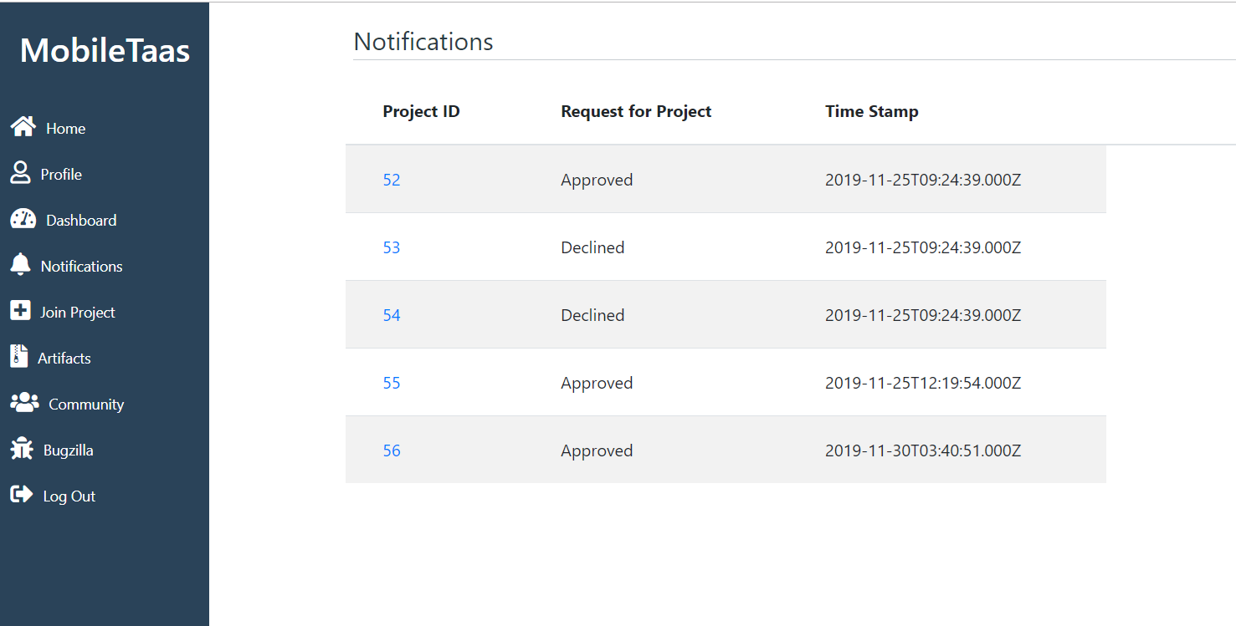1236x626 pixels.
Task: Open project ID 54 link
Action: 391,315
